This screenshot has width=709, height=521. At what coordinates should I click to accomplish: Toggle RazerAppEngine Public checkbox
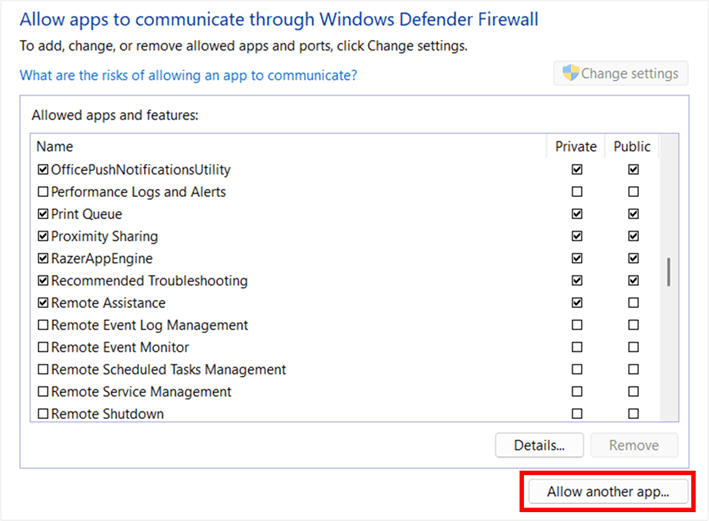pyautogui.click(x=633, y=259)
